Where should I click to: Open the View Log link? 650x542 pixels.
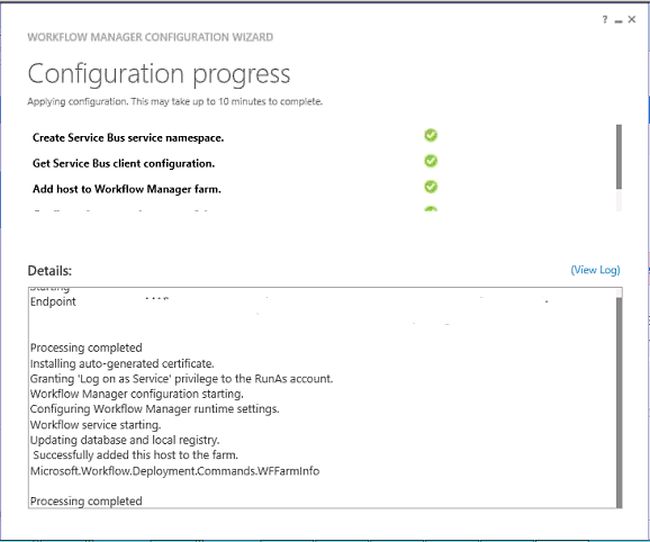pos(595,270)
